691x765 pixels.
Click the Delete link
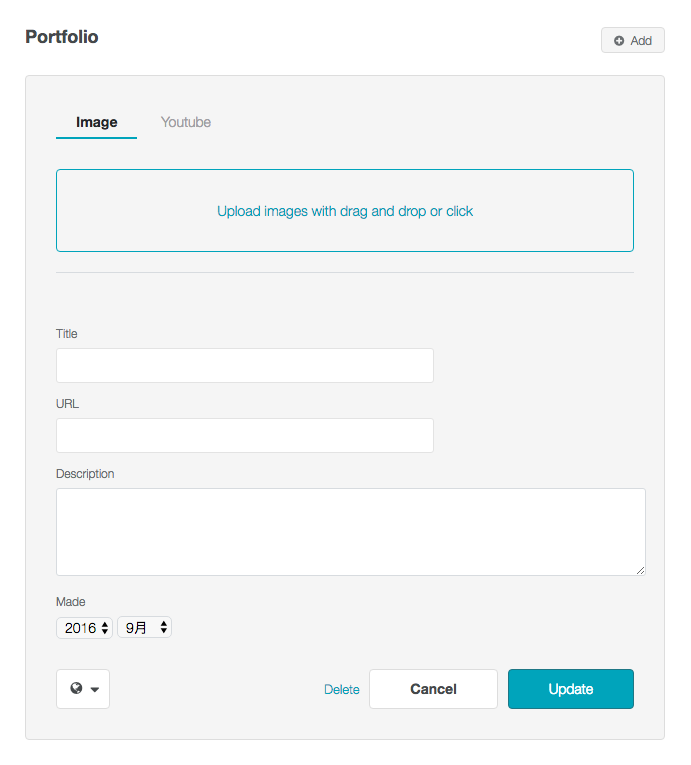[342, 689]
